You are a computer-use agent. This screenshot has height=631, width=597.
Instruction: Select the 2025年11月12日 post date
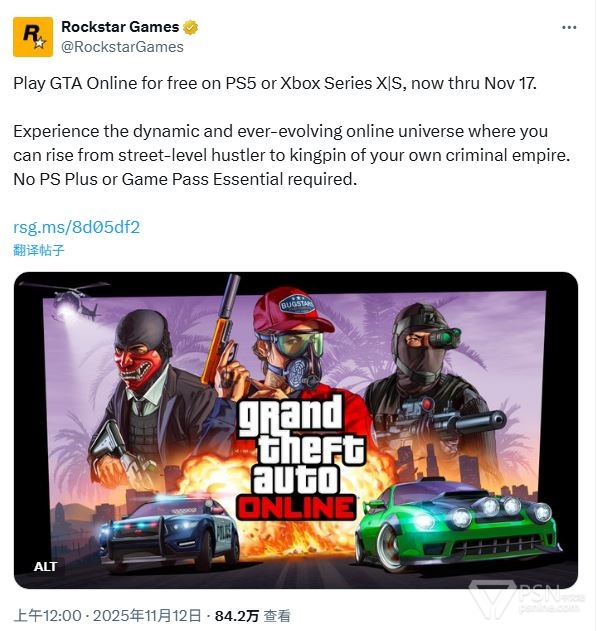coord(147,615)
